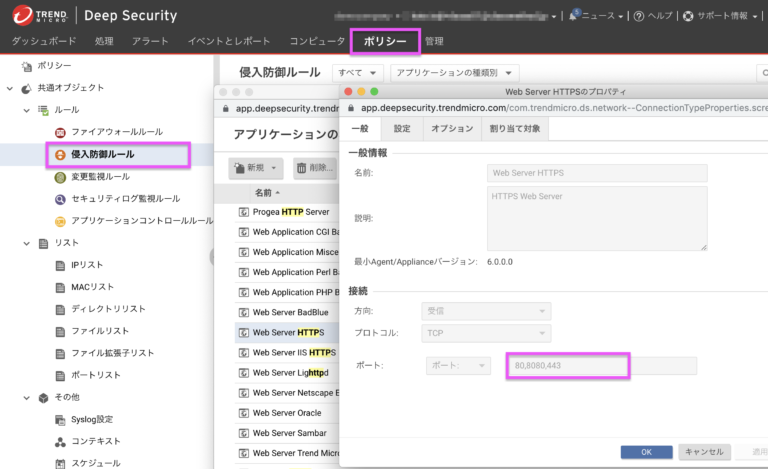
Task: Click the ルール folder icon
Action: click(43, 110)
